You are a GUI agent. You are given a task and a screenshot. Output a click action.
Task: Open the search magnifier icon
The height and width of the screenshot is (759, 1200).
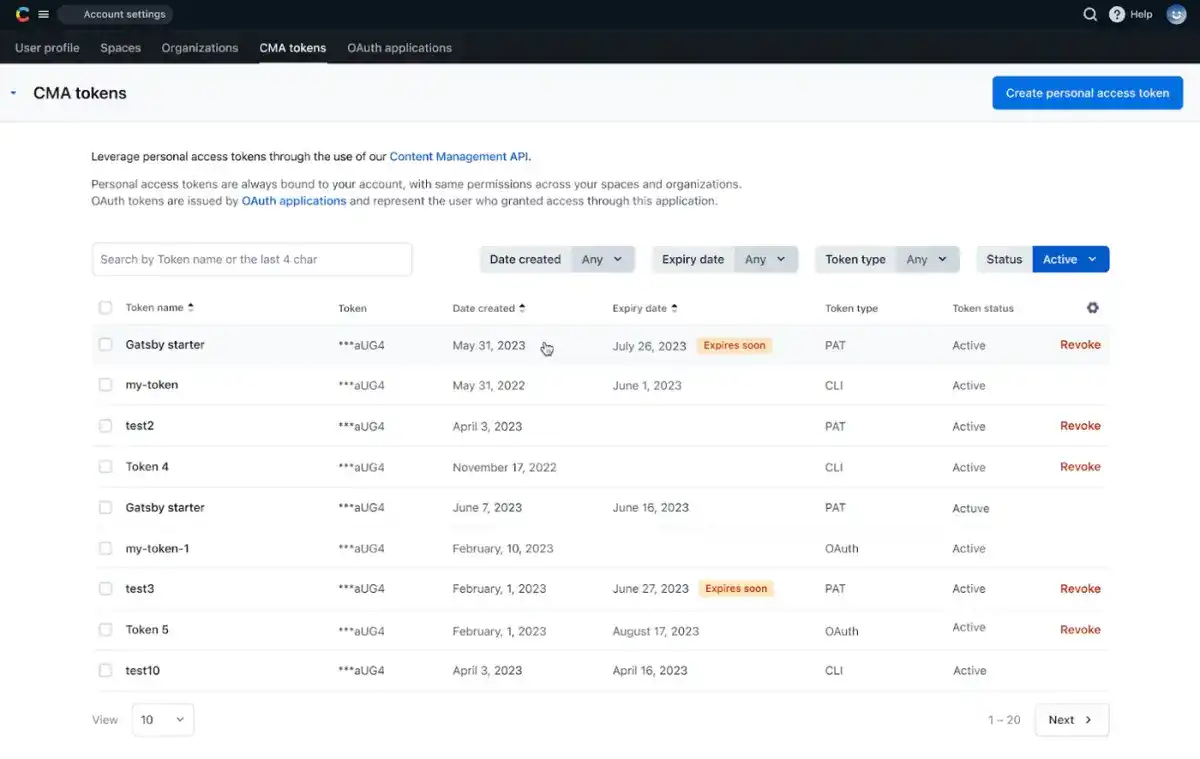1091,15
